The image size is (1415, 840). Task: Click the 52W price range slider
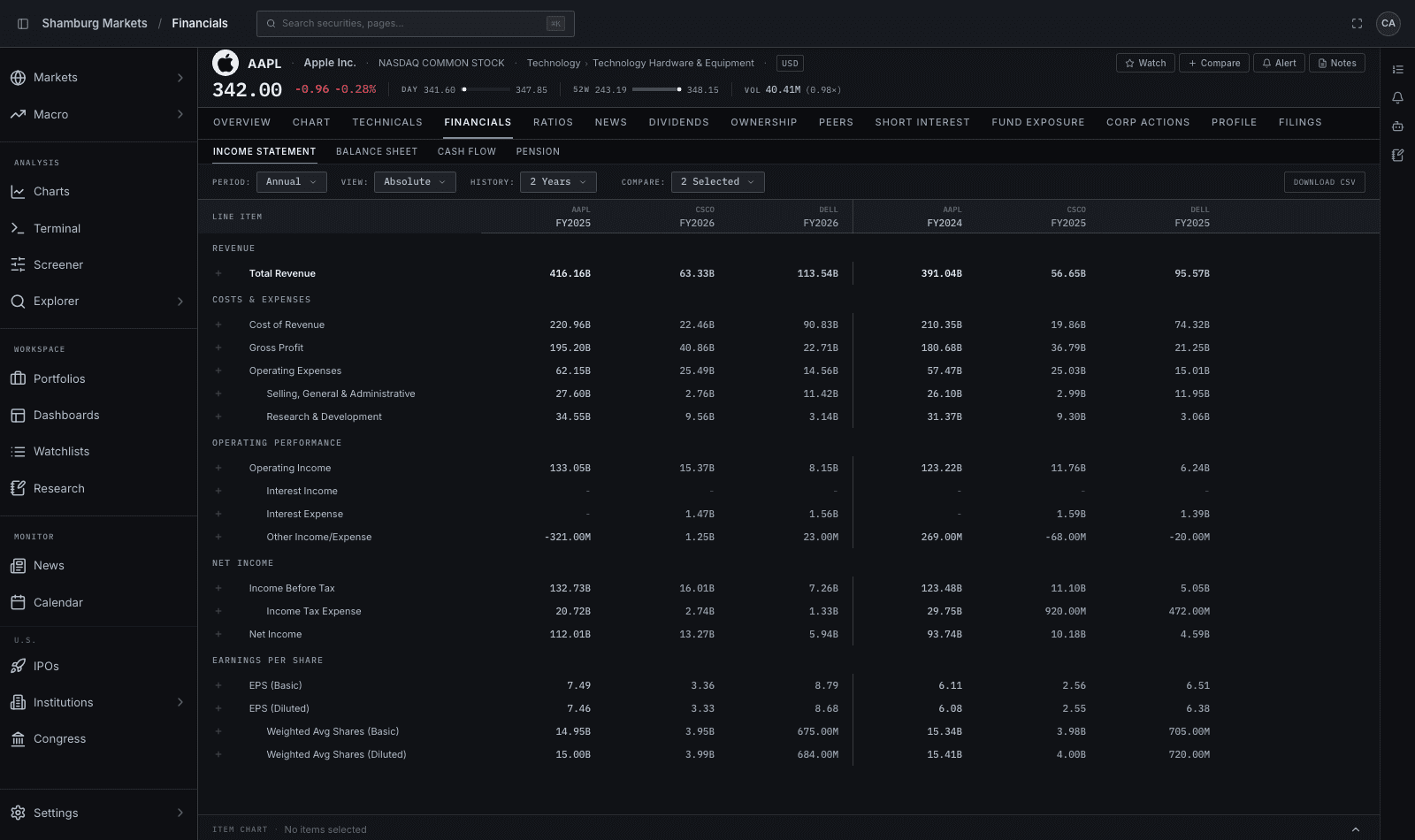[656, 89]
